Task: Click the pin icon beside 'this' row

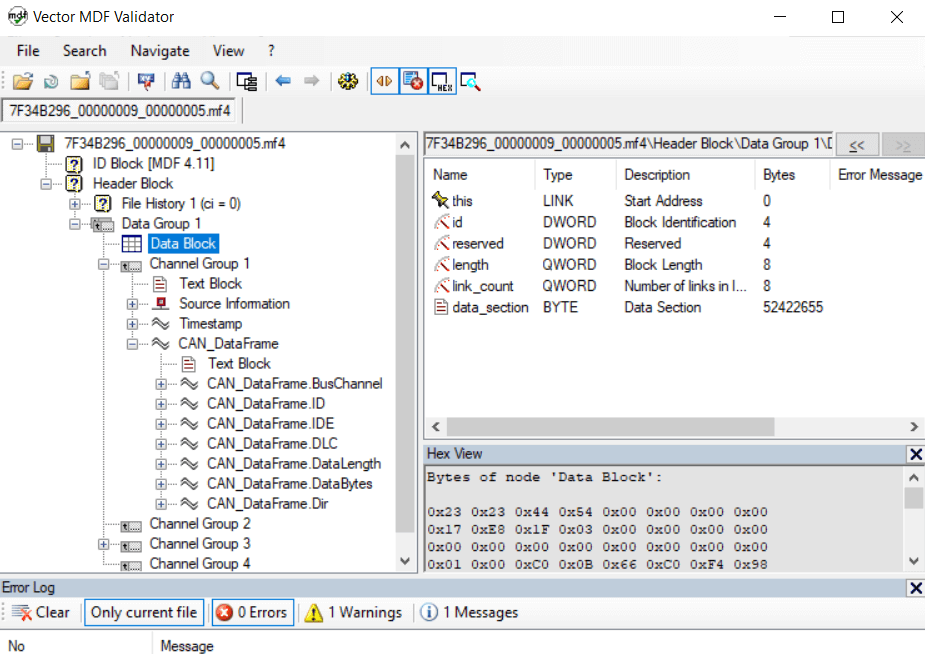Action: 440,200
